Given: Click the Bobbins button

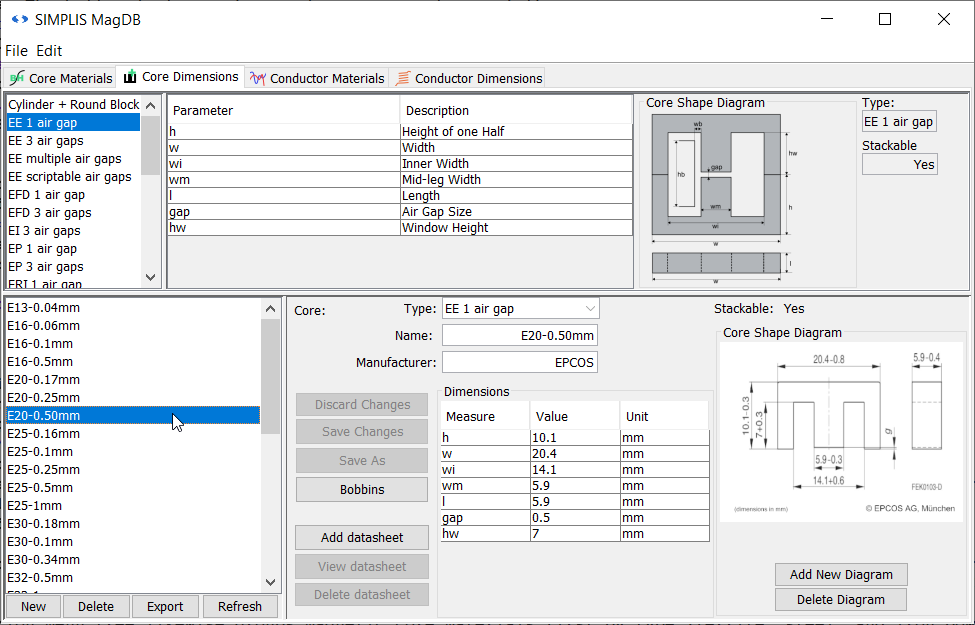Looking at the screenshot, I should 361,489.
